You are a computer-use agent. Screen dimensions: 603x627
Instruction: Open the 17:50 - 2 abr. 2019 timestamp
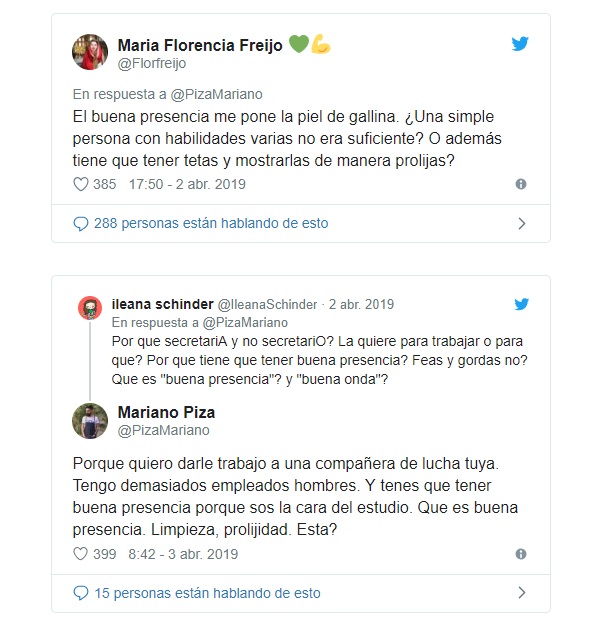click(184, 185)
